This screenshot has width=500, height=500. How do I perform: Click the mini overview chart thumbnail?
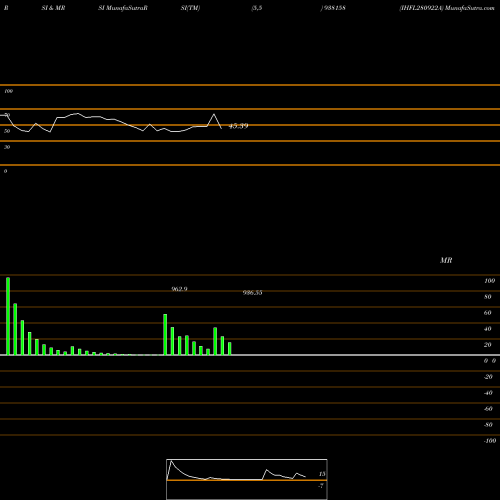(x=247, y=479)
